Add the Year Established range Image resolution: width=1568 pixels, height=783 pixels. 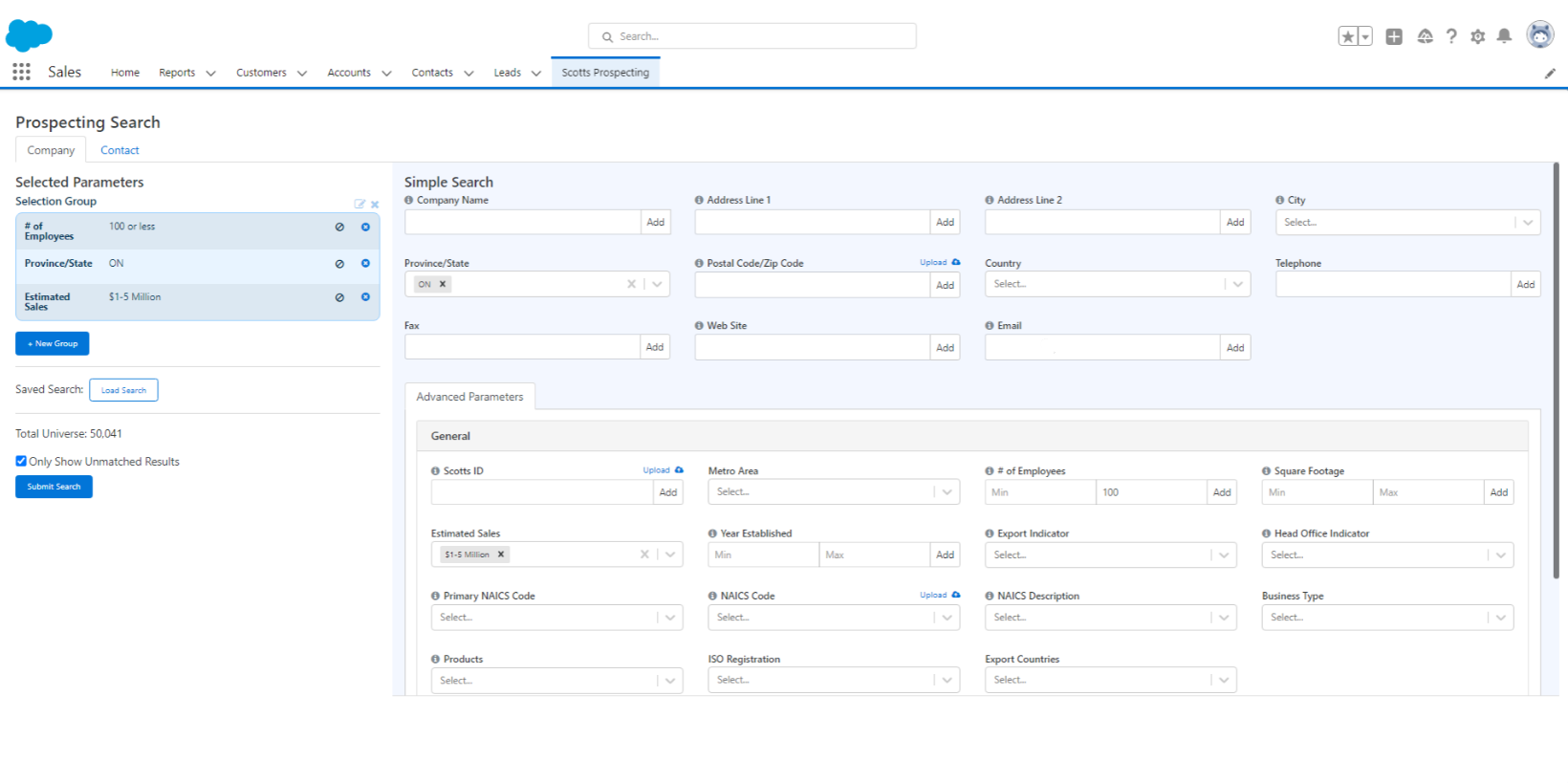(x=946, y=555)
